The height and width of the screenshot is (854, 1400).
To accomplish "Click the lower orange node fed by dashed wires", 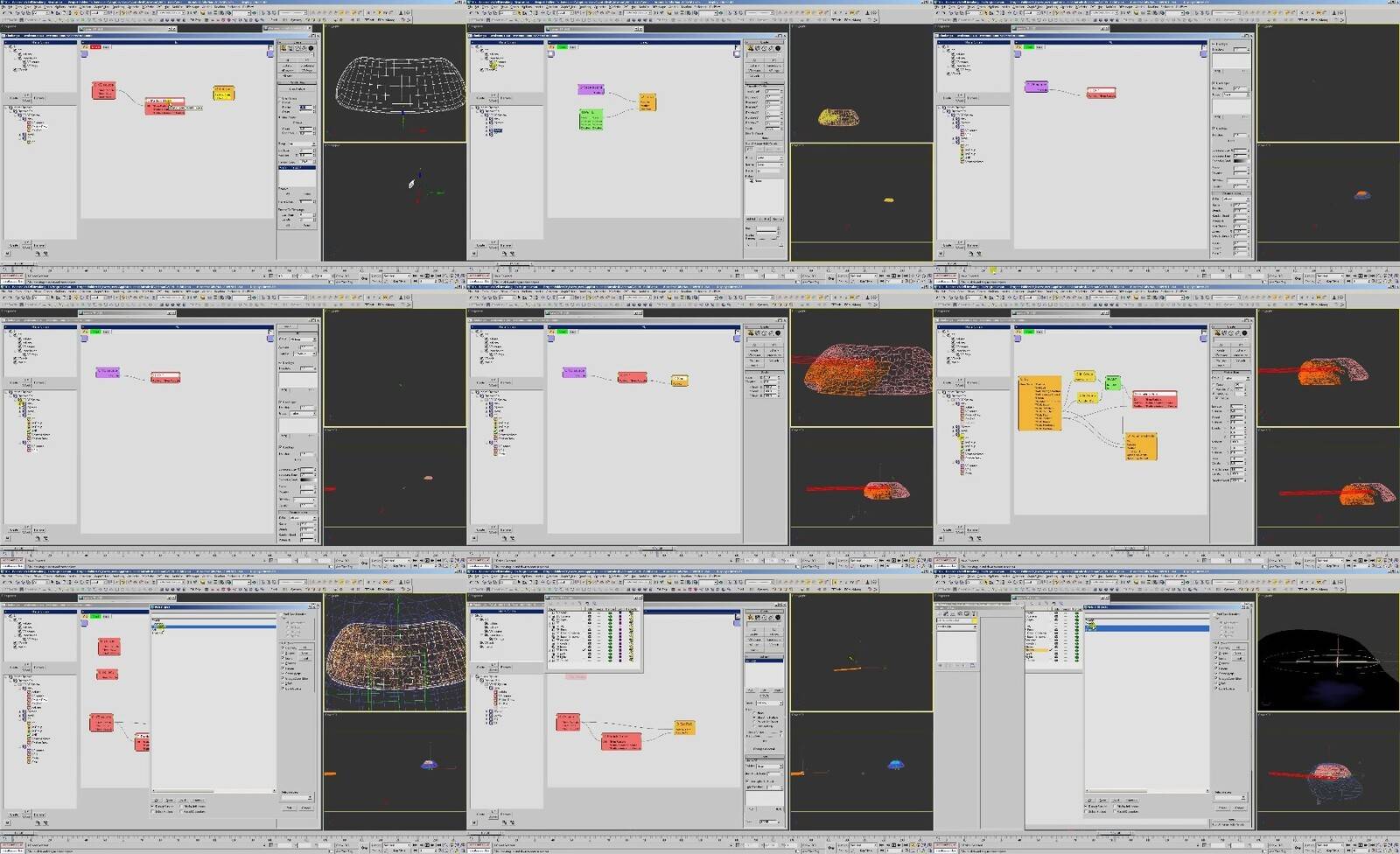I will click(x=1141, y=445).
